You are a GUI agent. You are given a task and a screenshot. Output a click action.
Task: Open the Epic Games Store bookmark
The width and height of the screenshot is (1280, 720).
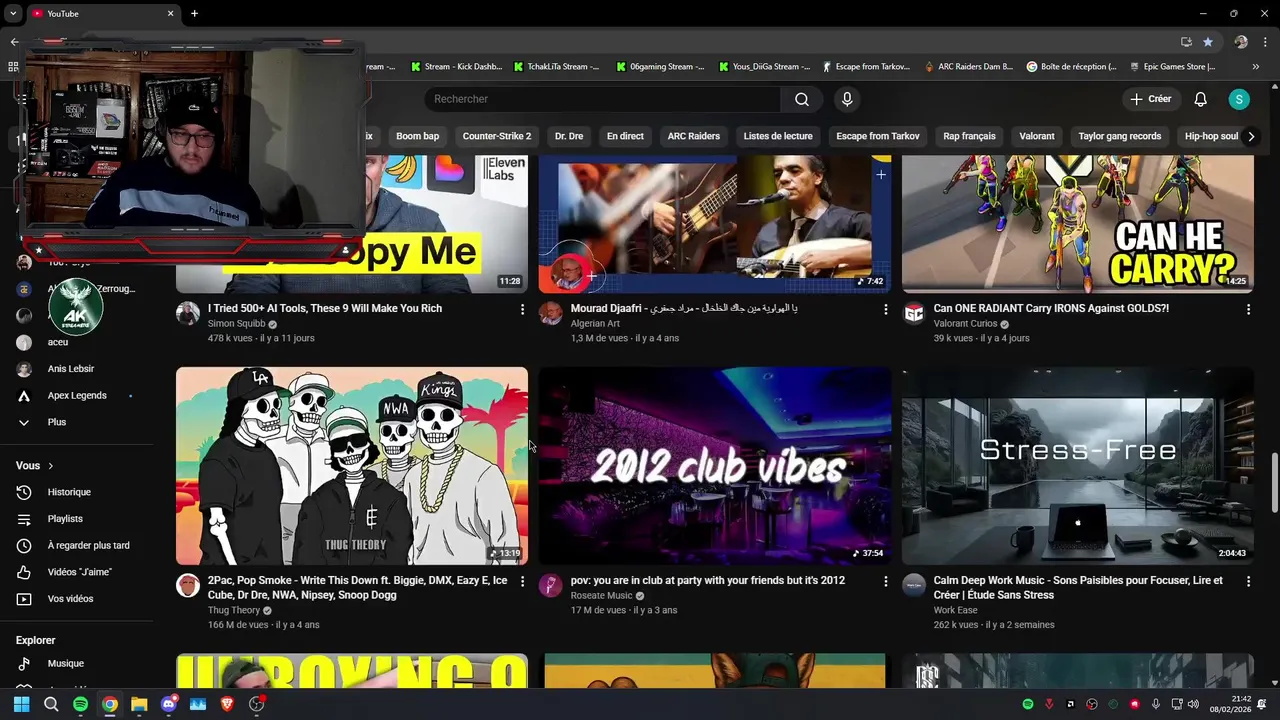click(x=1172, y=67)
